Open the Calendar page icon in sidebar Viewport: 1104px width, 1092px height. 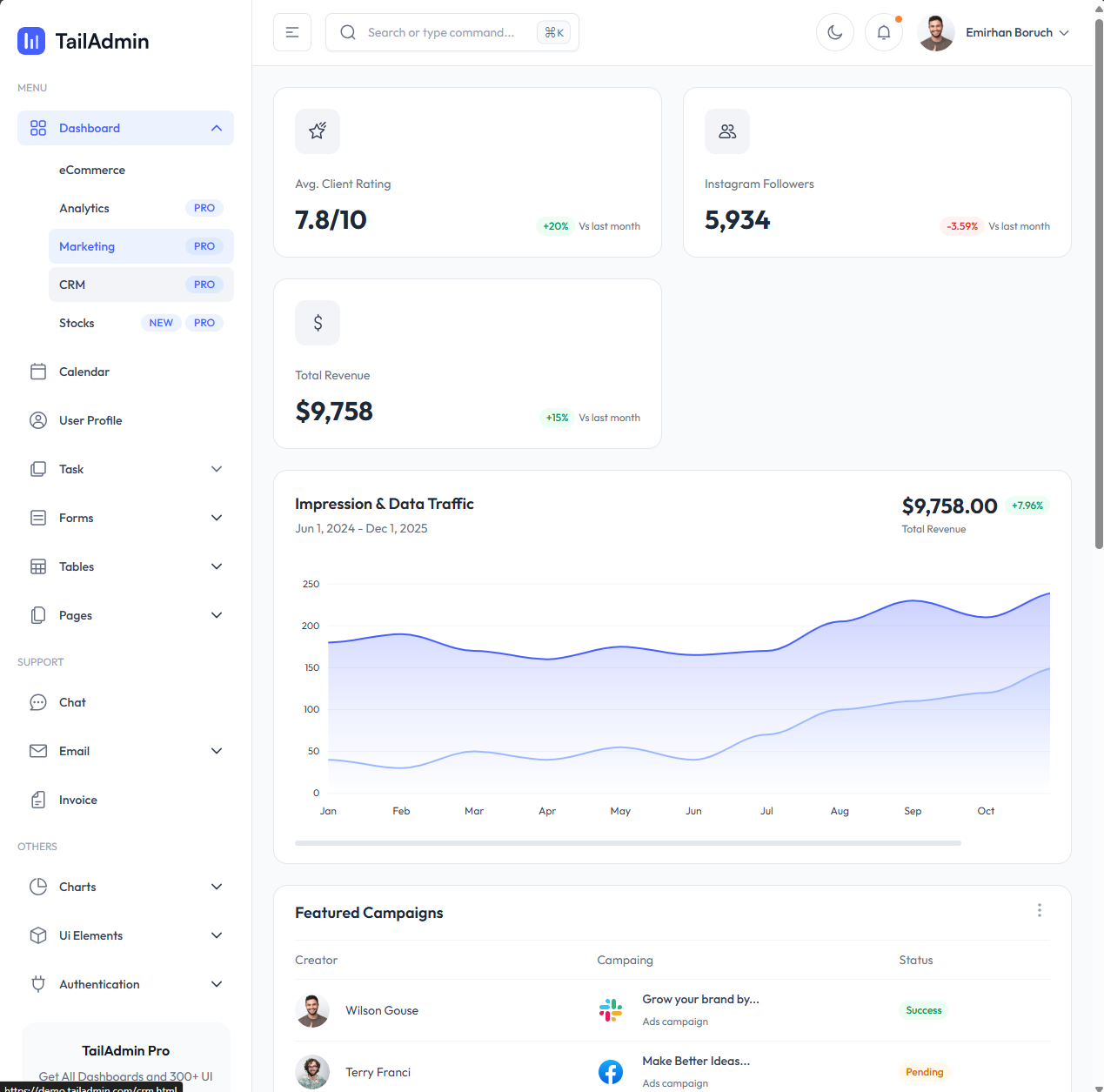pos(38,372)
